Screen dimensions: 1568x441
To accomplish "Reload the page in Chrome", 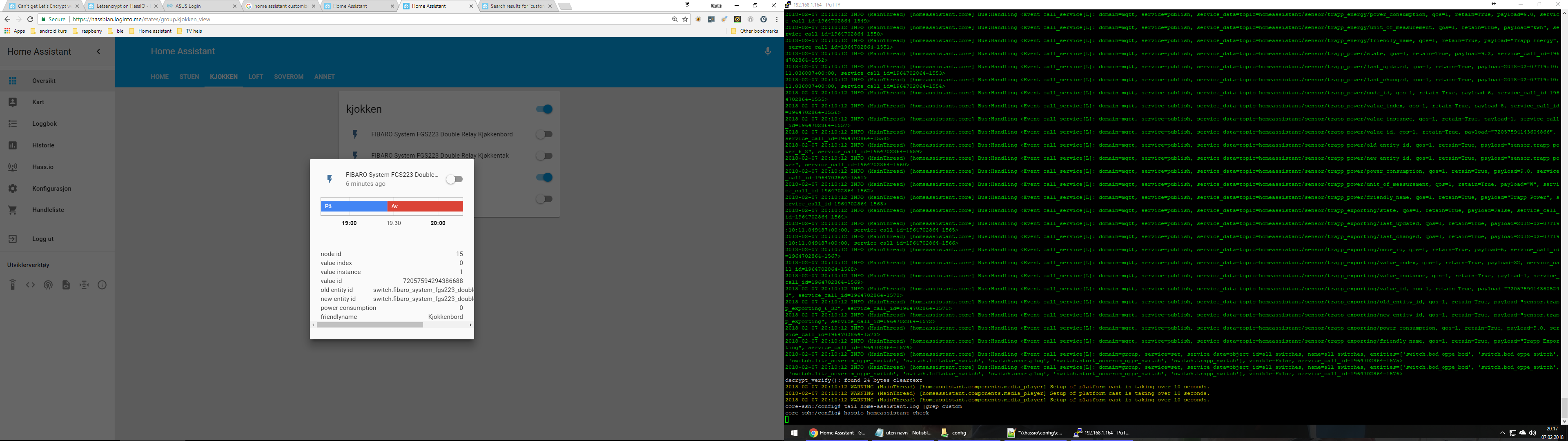I will click(30, 20).
